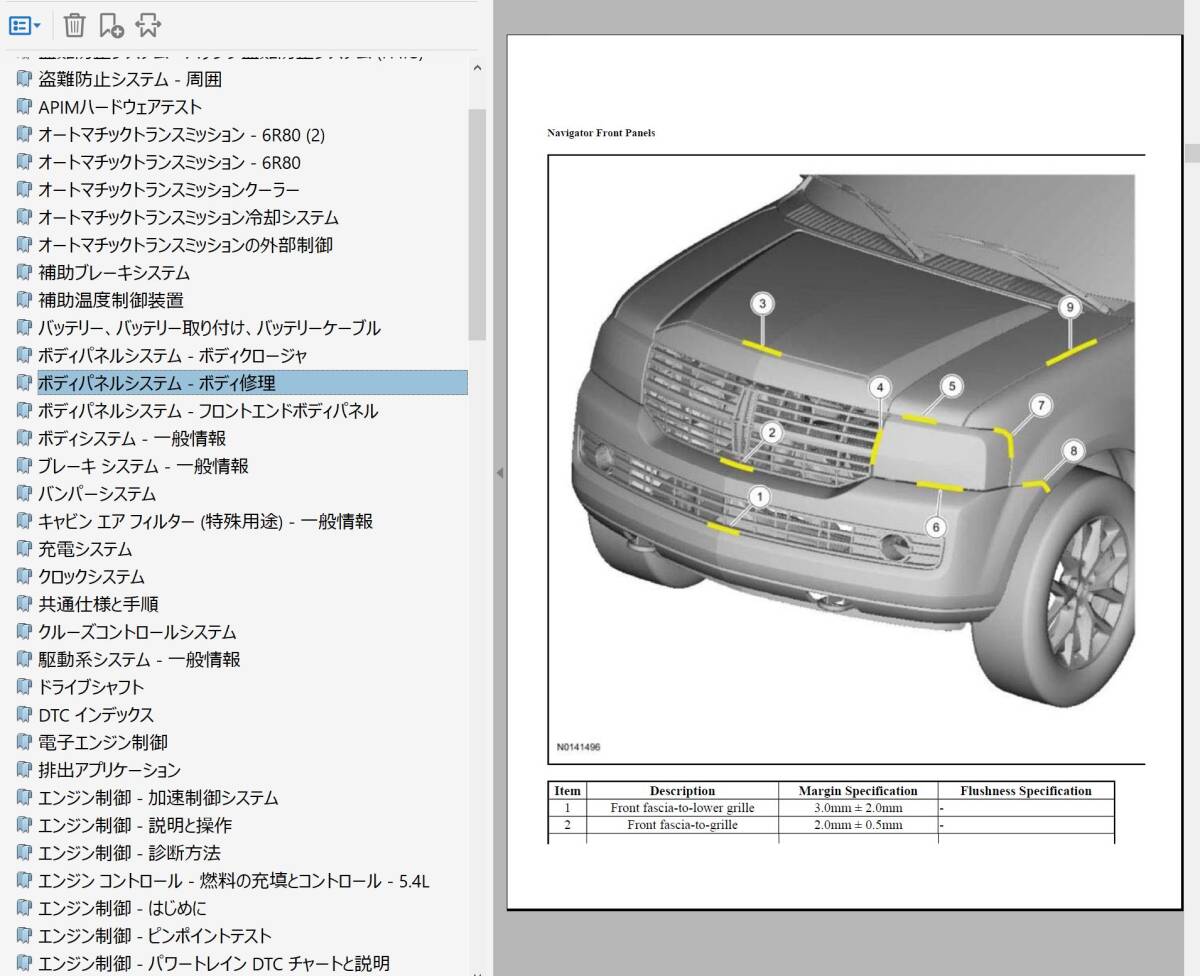This screenshot has width=1200, height=976.
Task: Open bookmark クロックシステム
Action: [x=91, y=577]
